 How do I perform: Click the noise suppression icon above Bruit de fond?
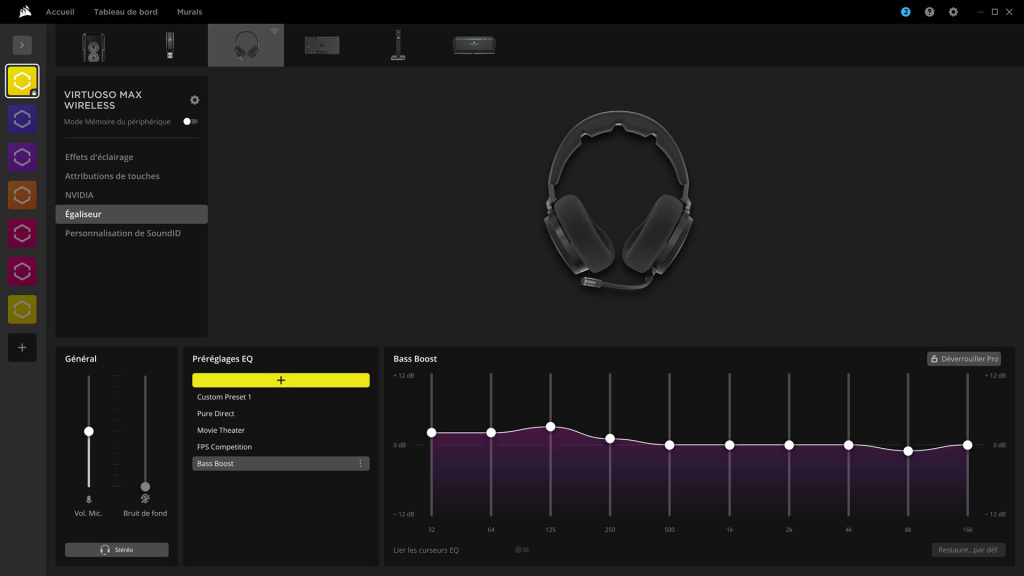pyautogui.click(x=145, y=499)
